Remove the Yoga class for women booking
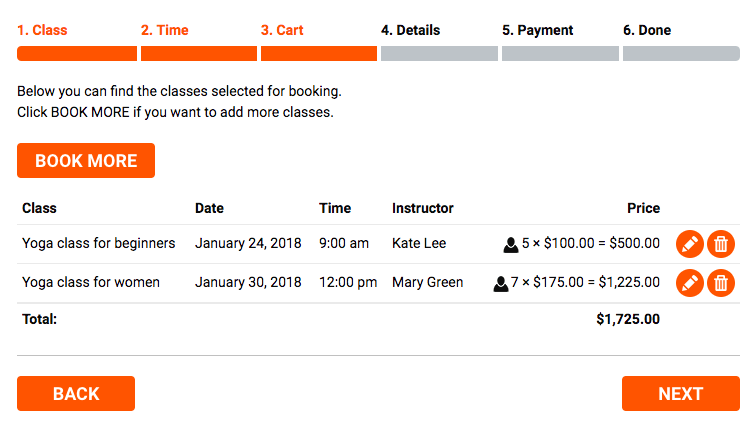Viewport: 754px width, 435px height. (720, 283)
